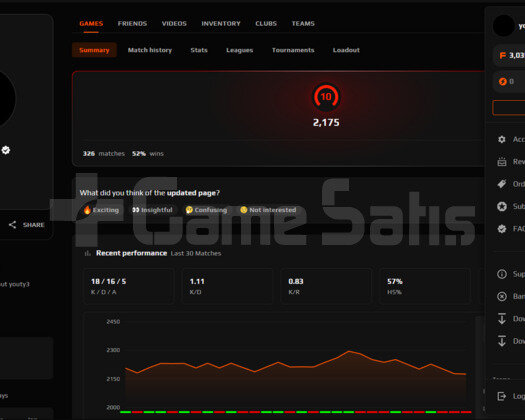Click the 57% HS% stat card
The height and width of the screenshot is (420, 525).
click(x=425, y=286)
